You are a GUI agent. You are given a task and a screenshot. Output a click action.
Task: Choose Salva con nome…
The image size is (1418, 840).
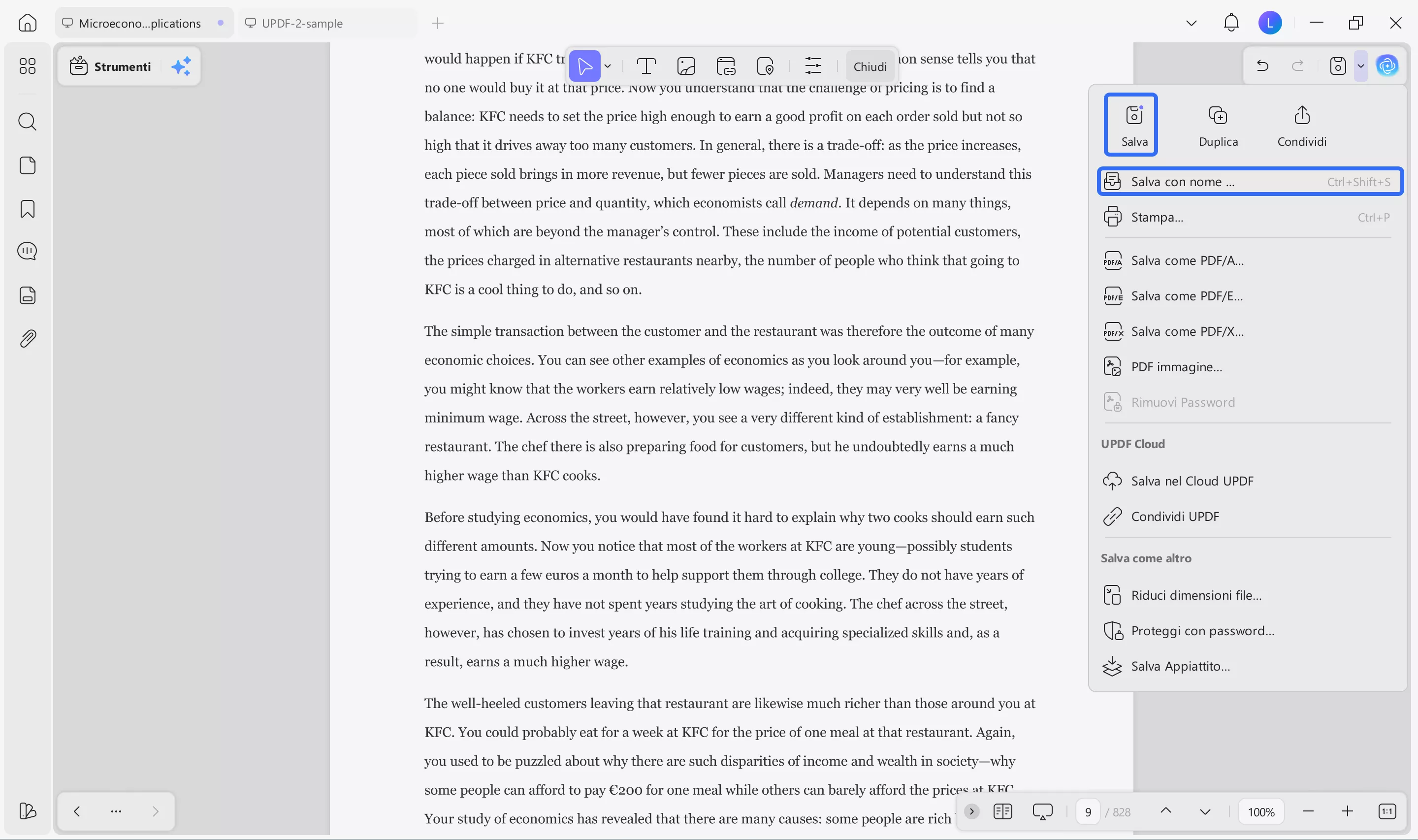click(1250, 181)
